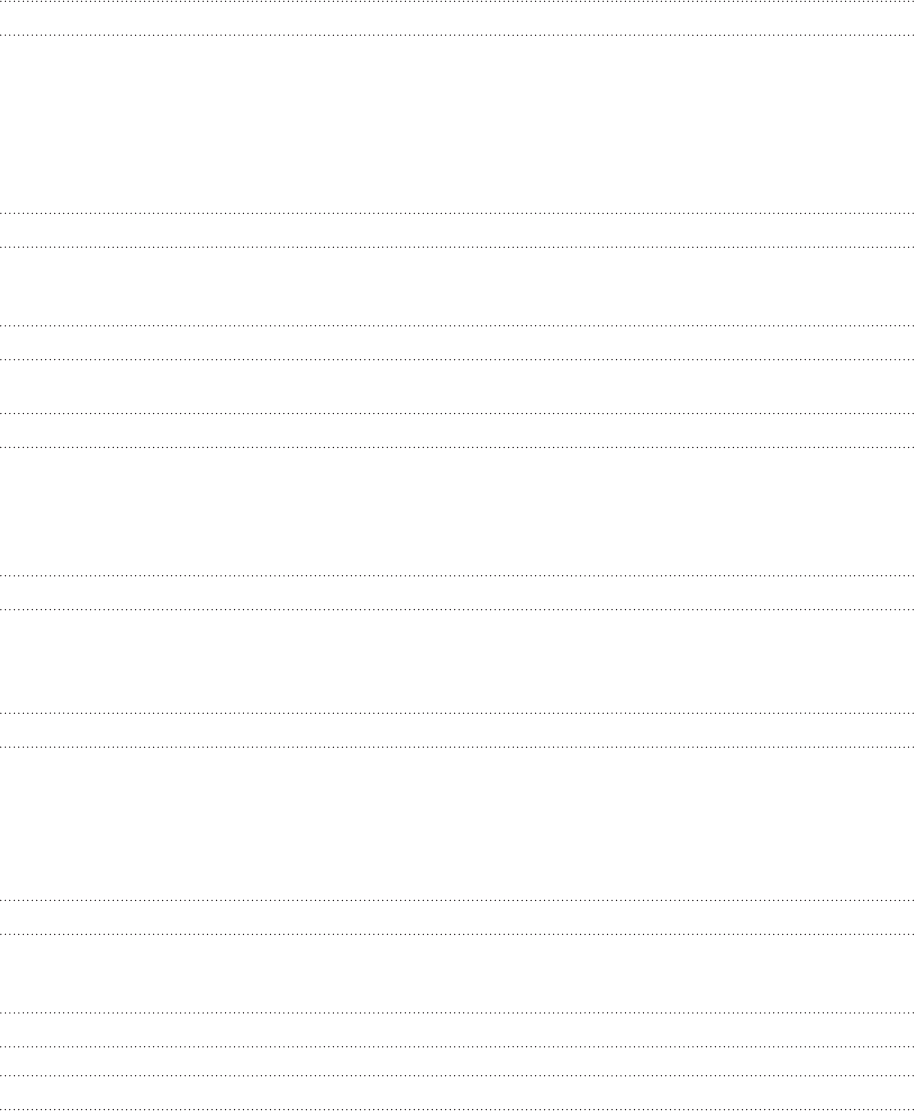Click the eighth dotted line from top
The width and height of the screenshot is (914, 1111).
coord(457,446)
